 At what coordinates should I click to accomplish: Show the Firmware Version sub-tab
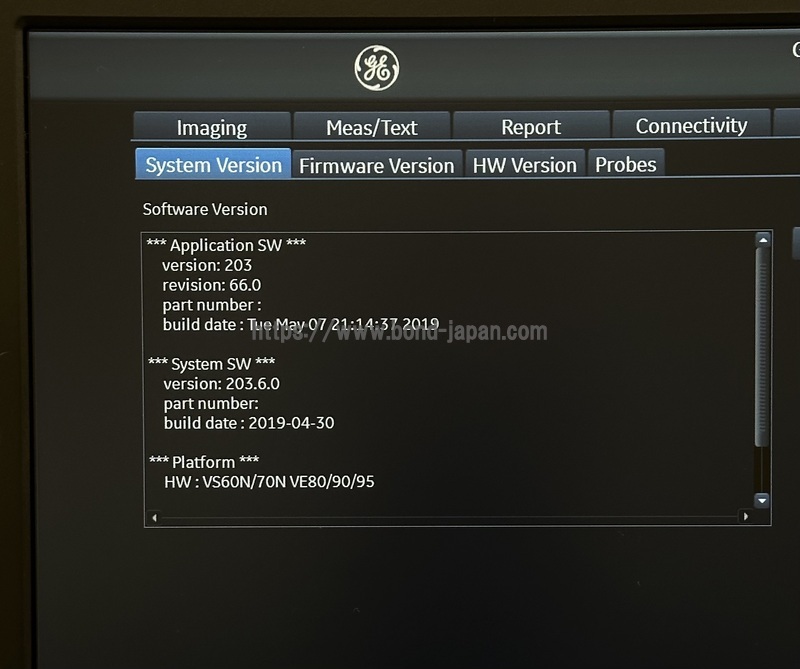[377, 166]
